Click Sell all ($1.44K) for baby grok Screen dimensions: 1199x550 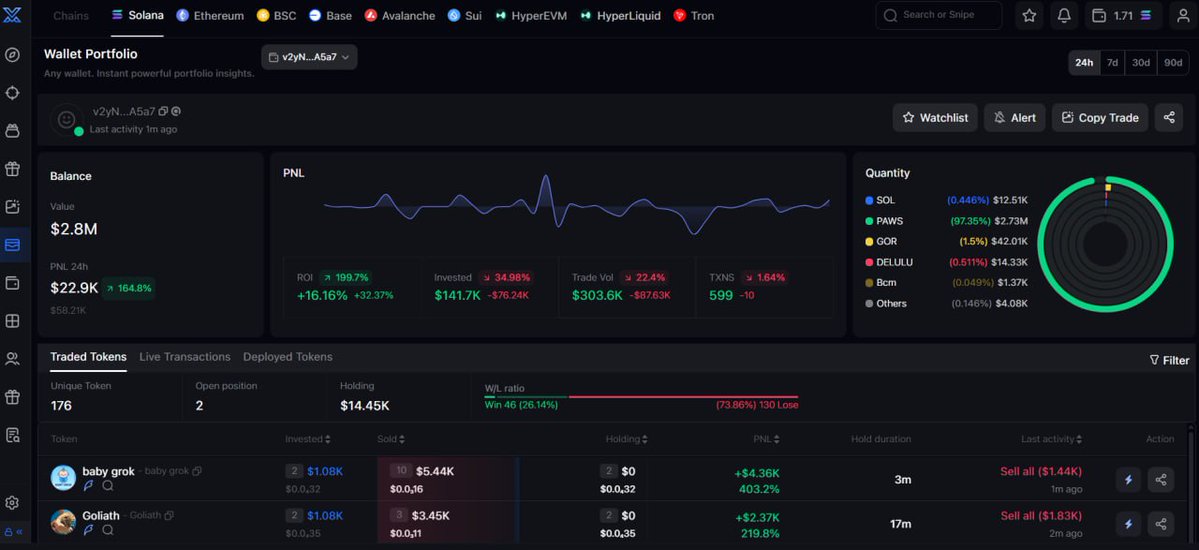1041,471
